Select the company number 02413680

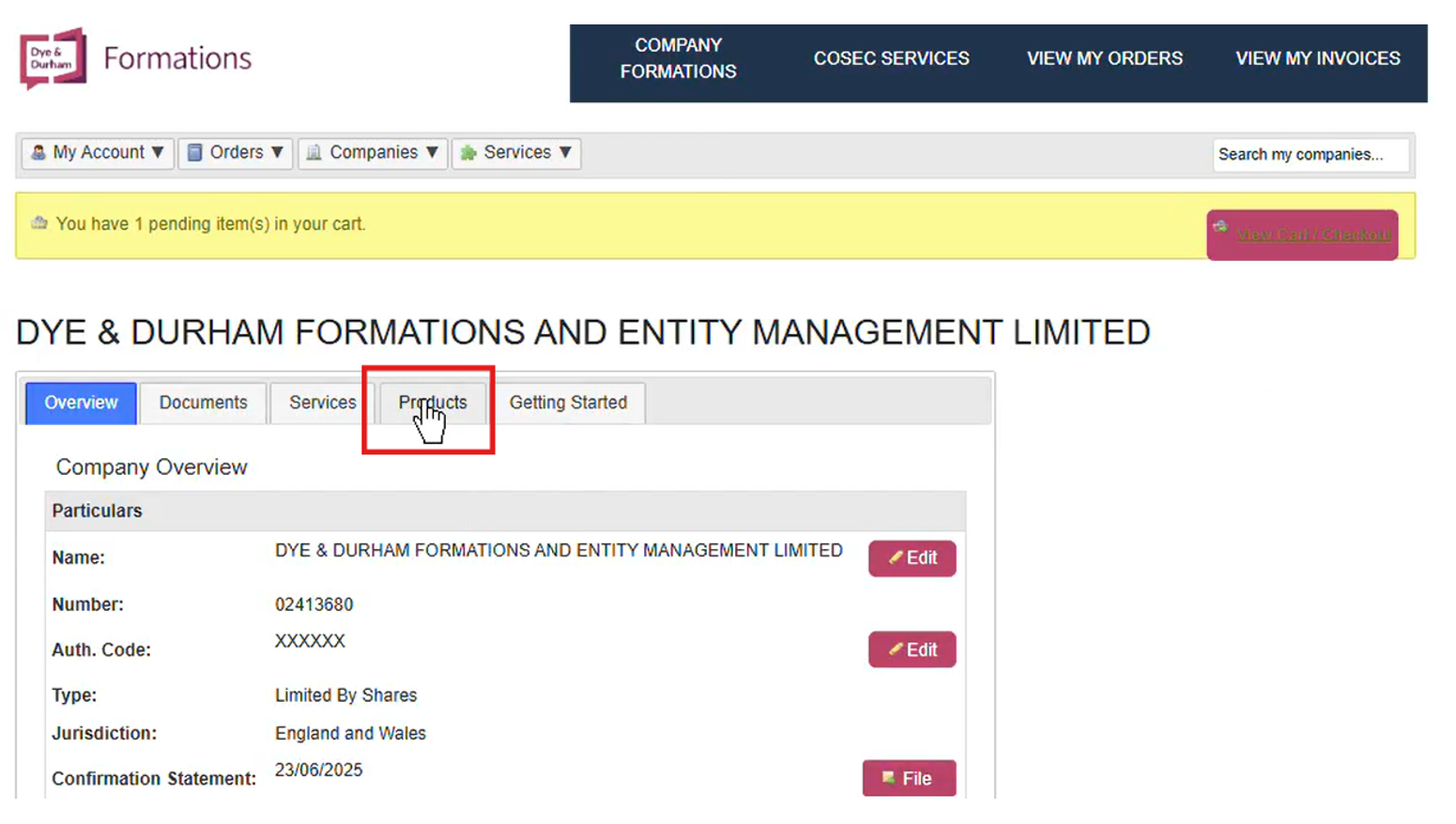pos(314,604)
